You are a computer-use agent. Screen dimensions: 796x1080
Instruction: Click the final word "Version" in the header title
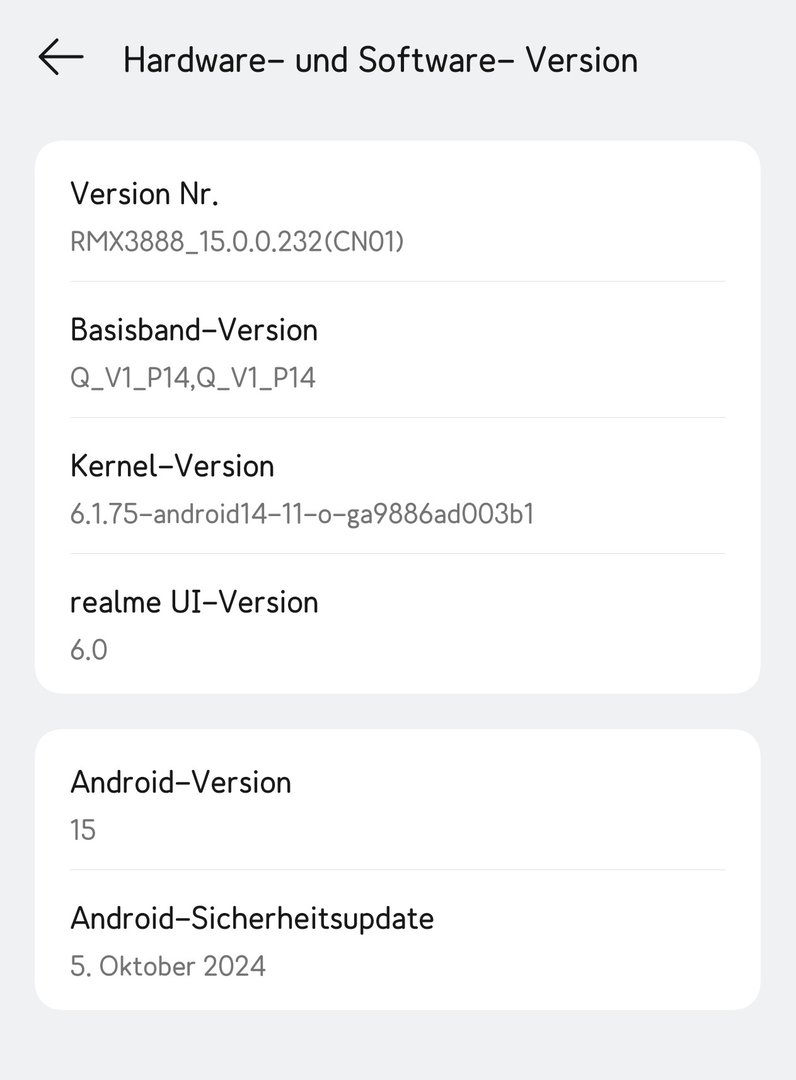[581, 60]
